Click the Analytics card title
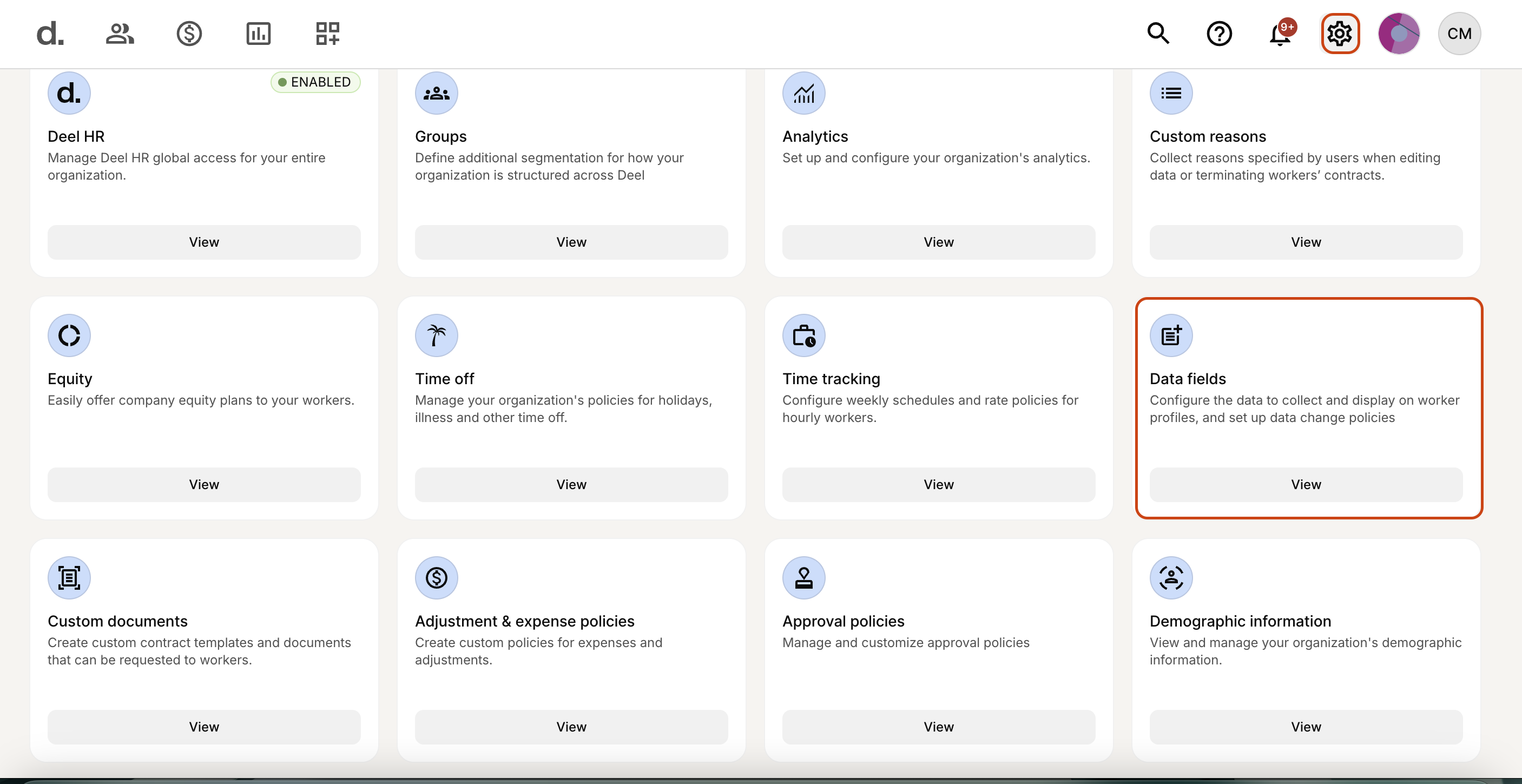This screenshot has width=1522, height=784. [x=815, y=136]
